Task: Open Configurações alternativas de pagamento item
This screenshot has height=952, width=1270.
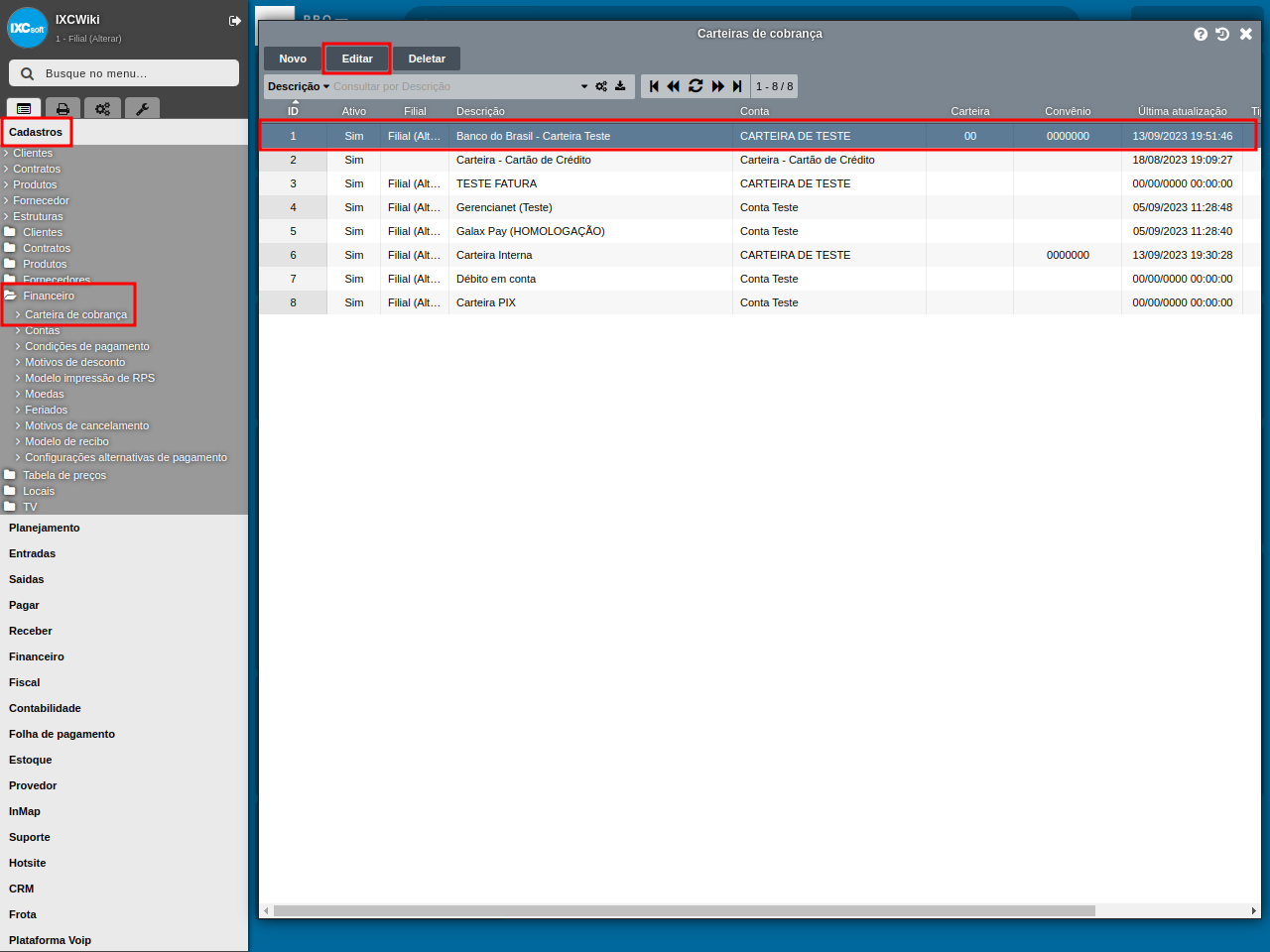Action: tap(126, 457)
